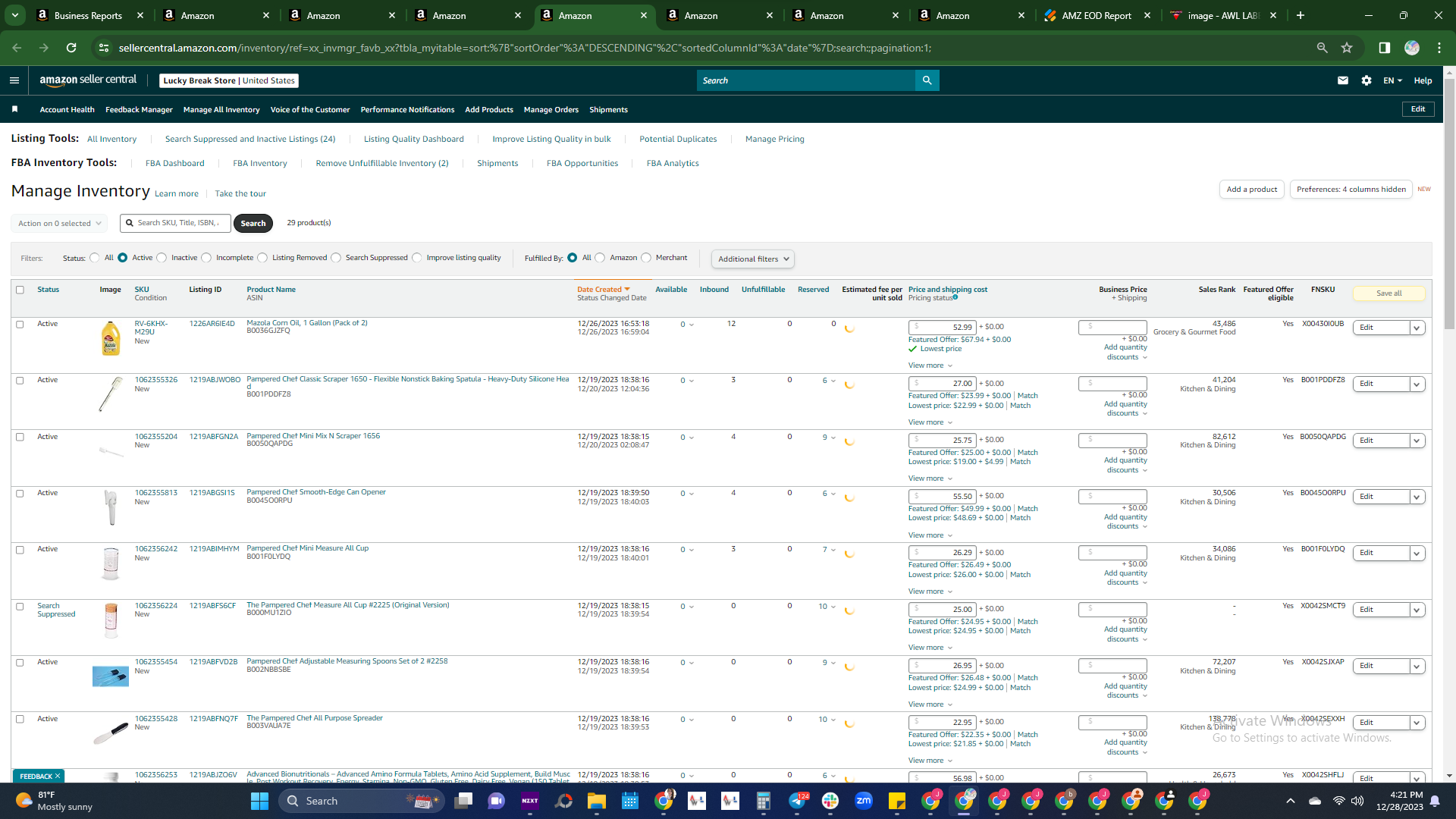
Task: Open Feedback Manager in the nav bar
Action: point(139,109)
